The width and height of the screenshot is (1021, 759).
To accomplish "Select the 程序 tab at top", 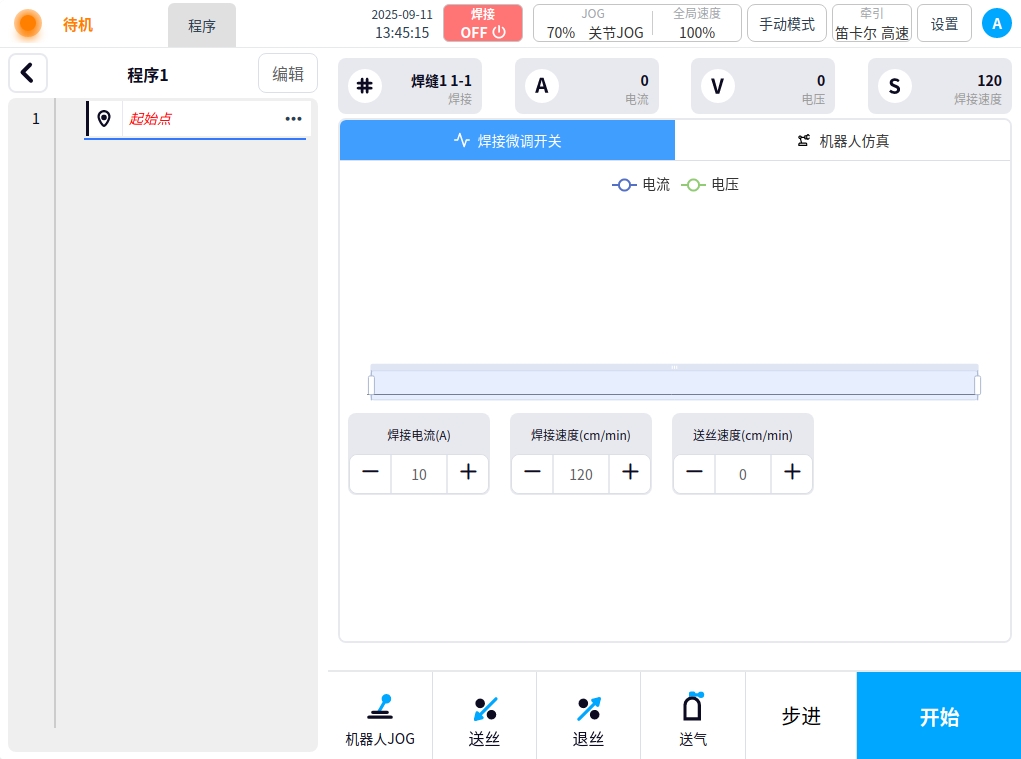I will point(202,26).
